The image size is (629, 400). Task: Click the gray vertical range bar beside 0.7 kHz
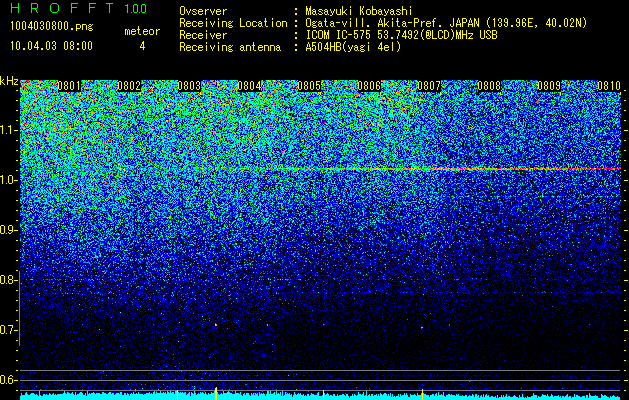(20, 308)
